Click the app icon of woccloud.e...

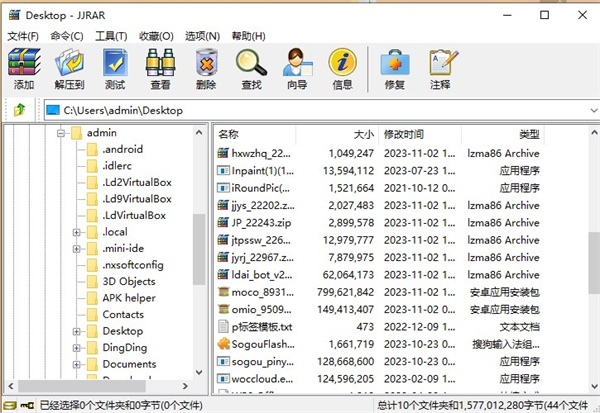pos(223,379)
